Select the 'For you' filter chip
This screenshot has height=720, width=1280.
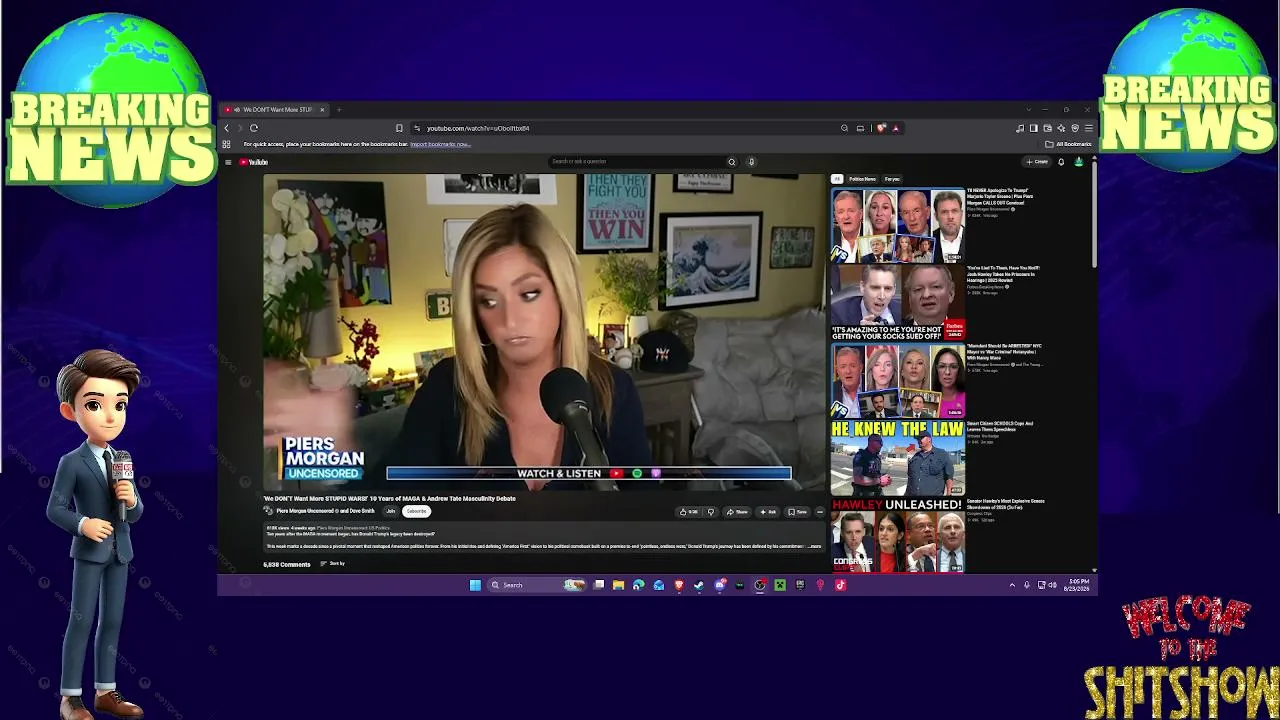[892, 179]
